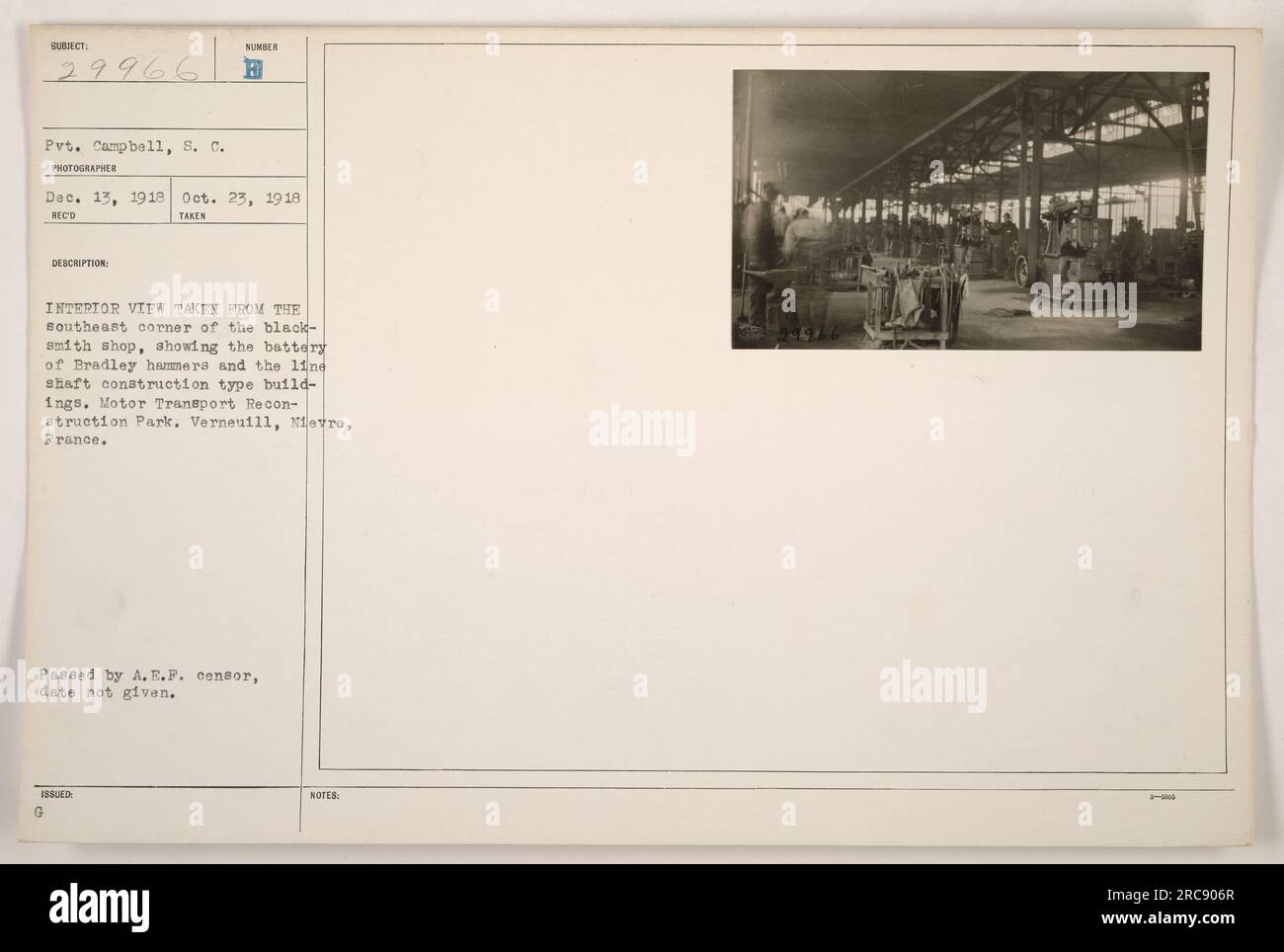Click the received date 'Dec. 13, 1918'
The image size is (1284, 952).
pyautogui.click(x=107, y=197)
